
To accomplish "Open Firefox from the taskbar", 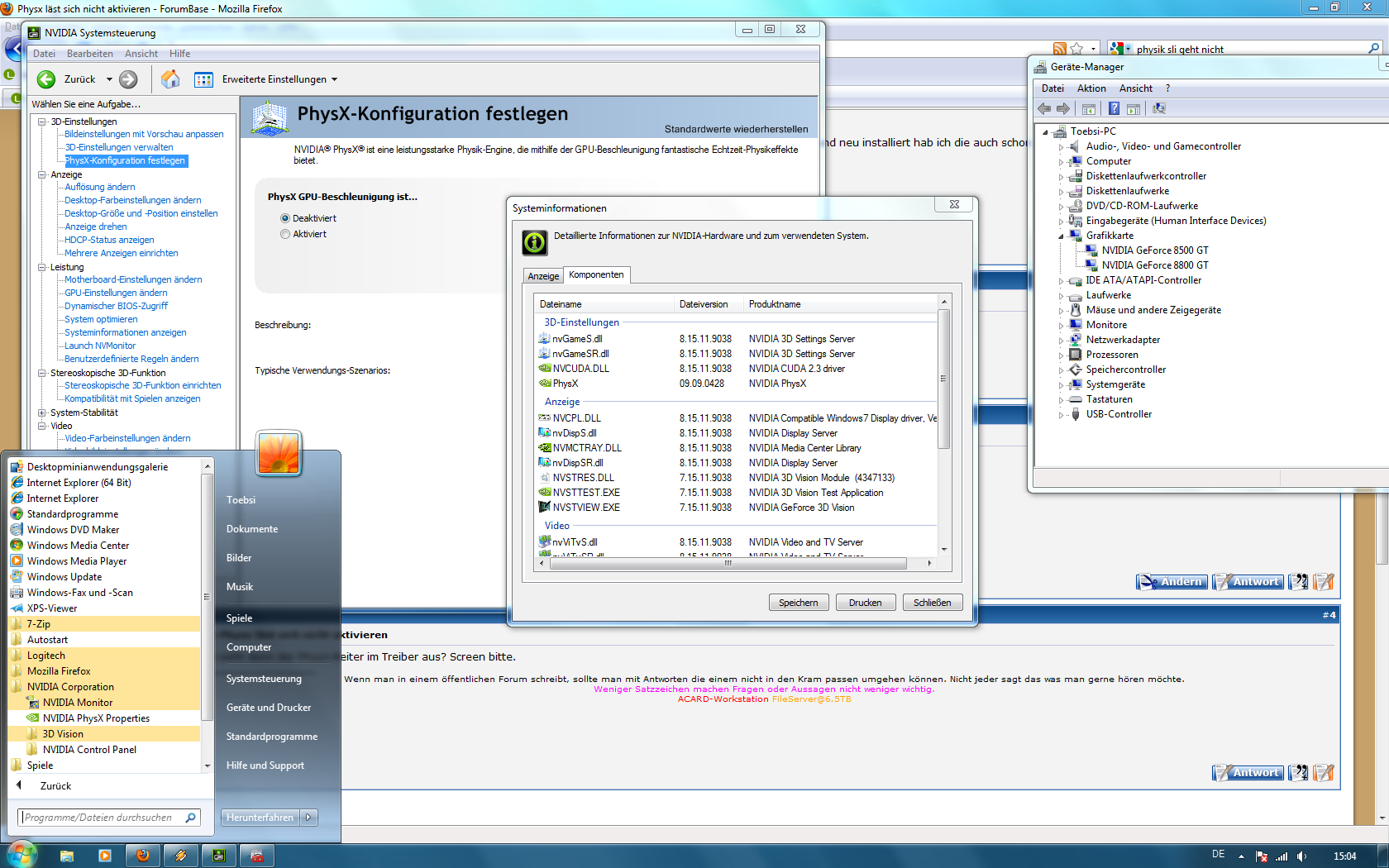I will 142,856.
